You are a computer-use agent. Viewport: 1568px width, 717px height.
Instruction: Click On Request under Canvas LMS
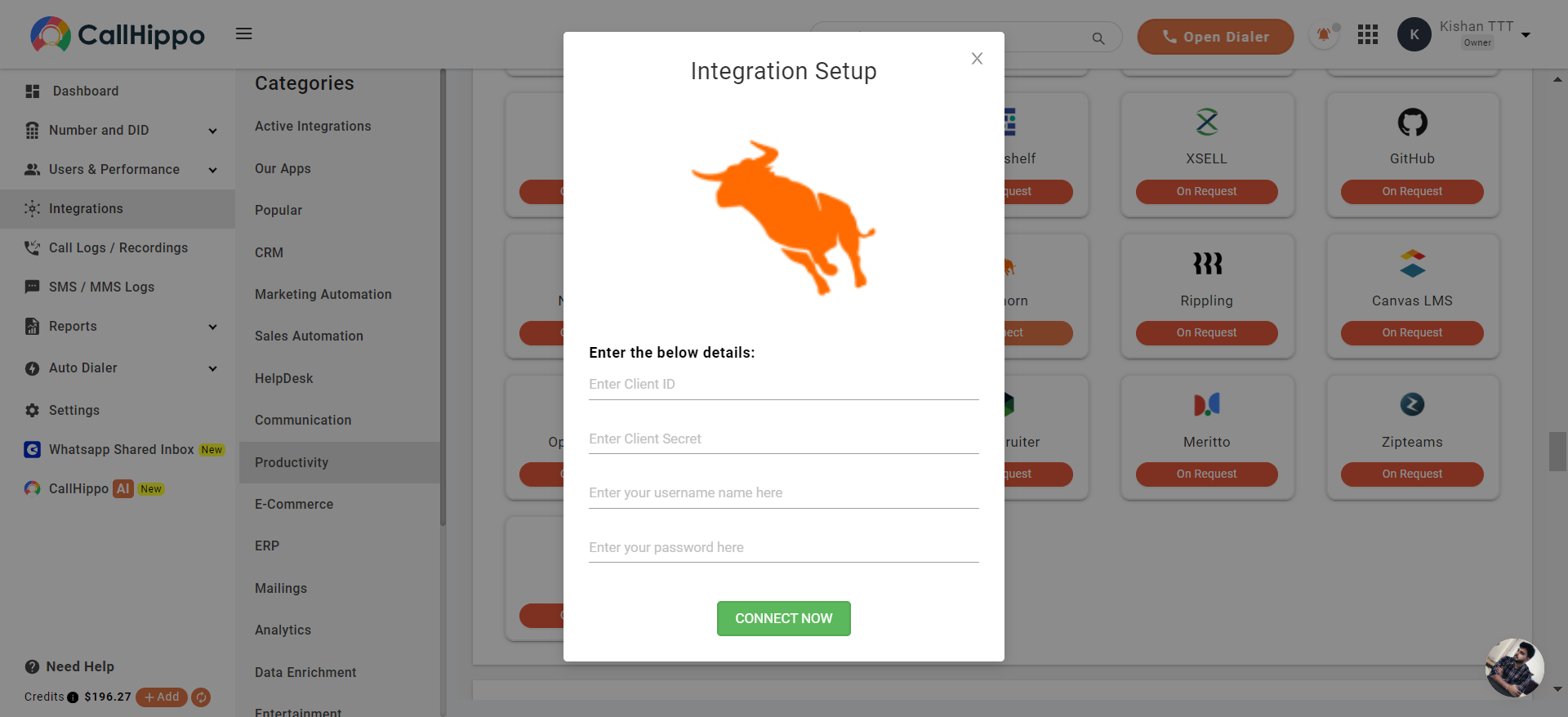point(1412,333)
